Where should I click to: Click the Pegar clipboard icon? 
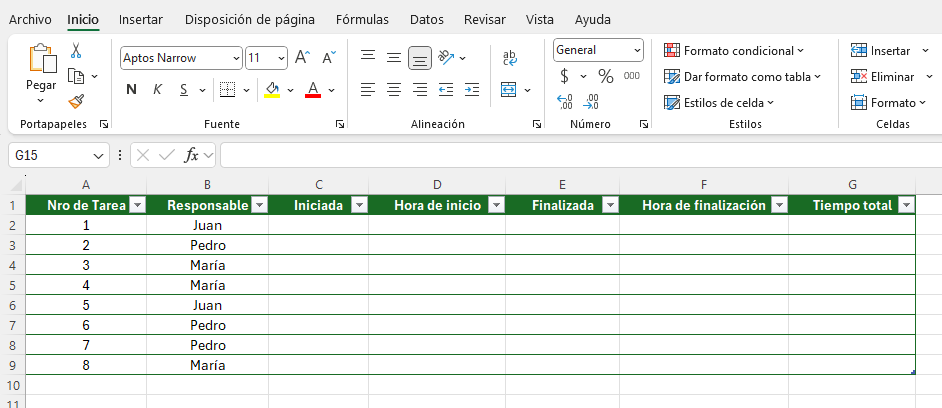coord(41,58)
